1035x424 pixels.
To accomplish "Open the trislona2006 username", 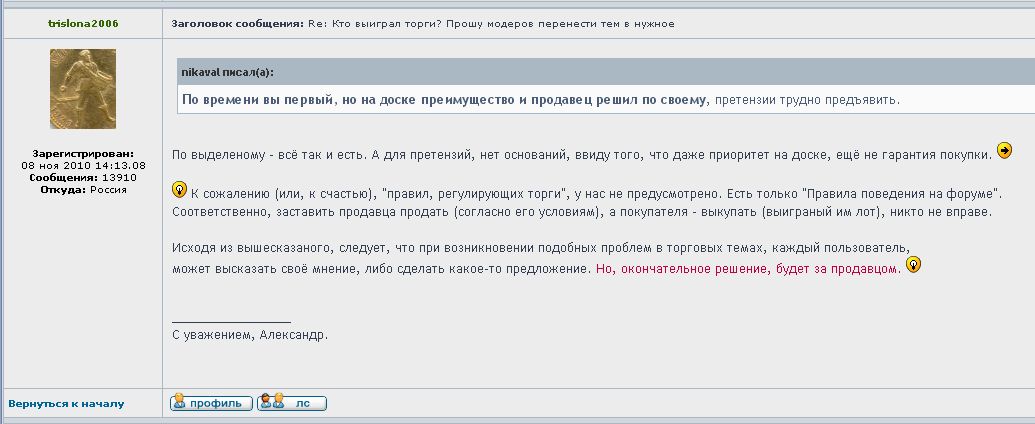I will [82, 23].
